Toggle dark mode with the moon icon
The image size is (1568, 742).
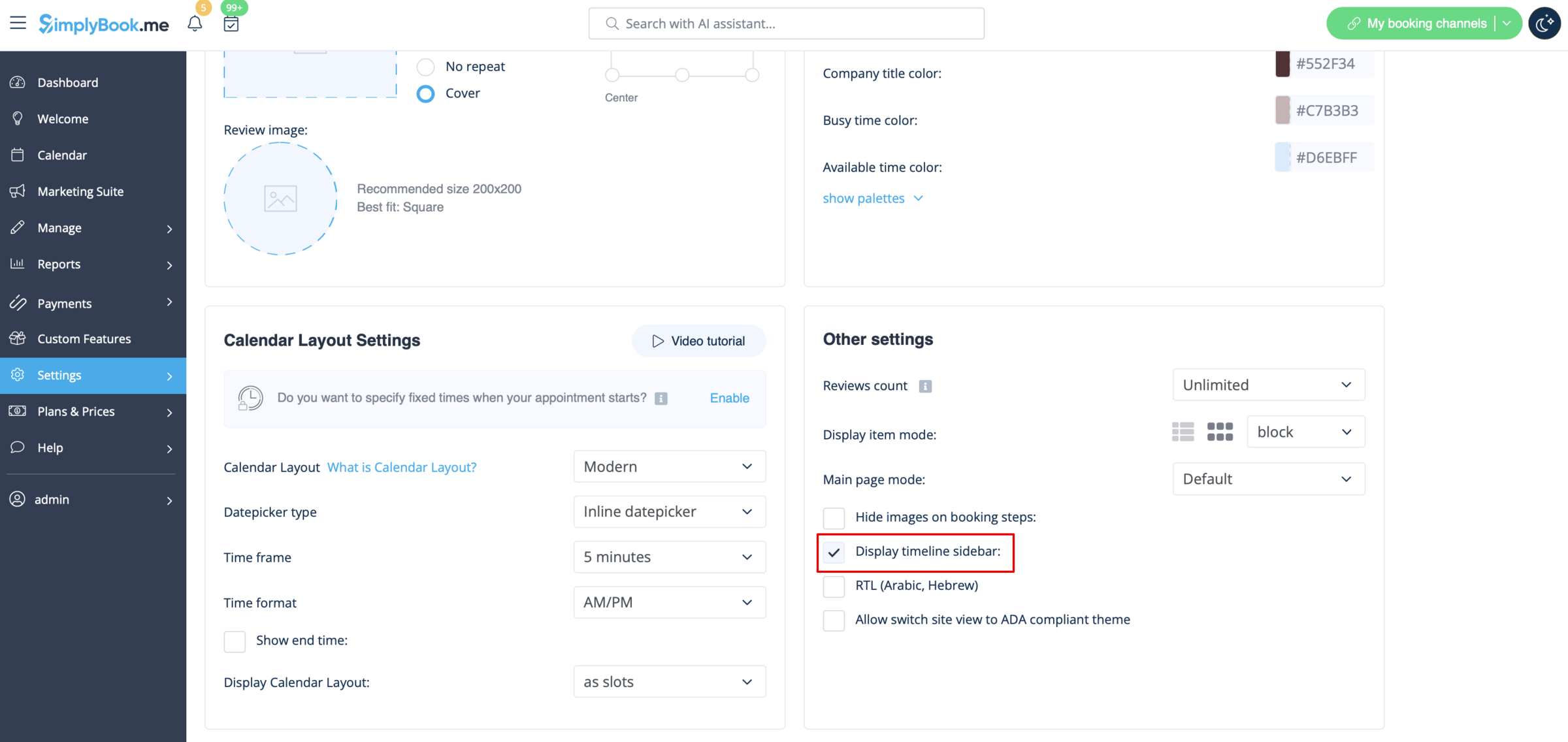(1544, 23)
